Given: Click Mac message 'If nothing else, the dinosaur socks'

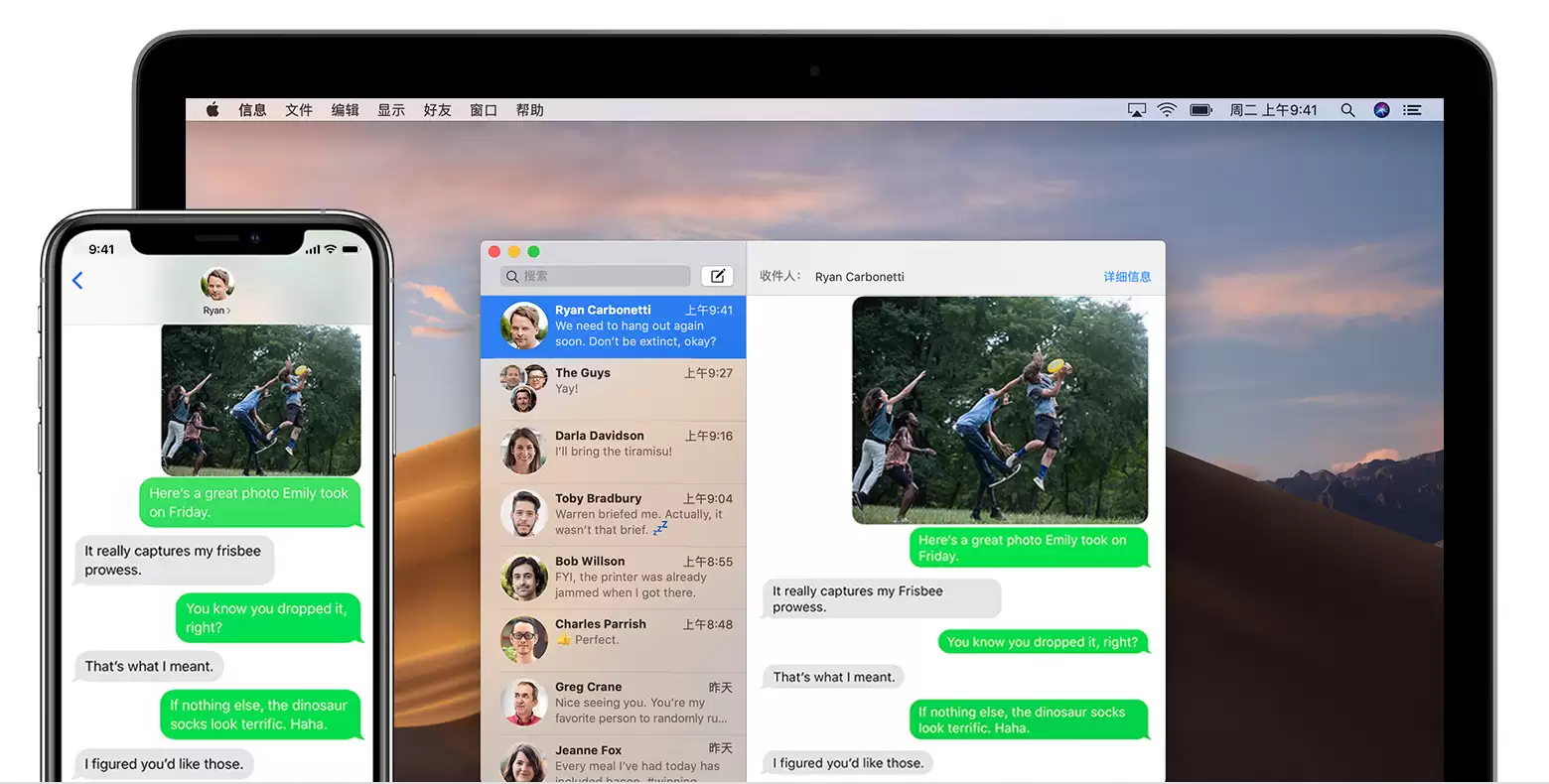Looking at the screenshot, I should click(1028, 719).
